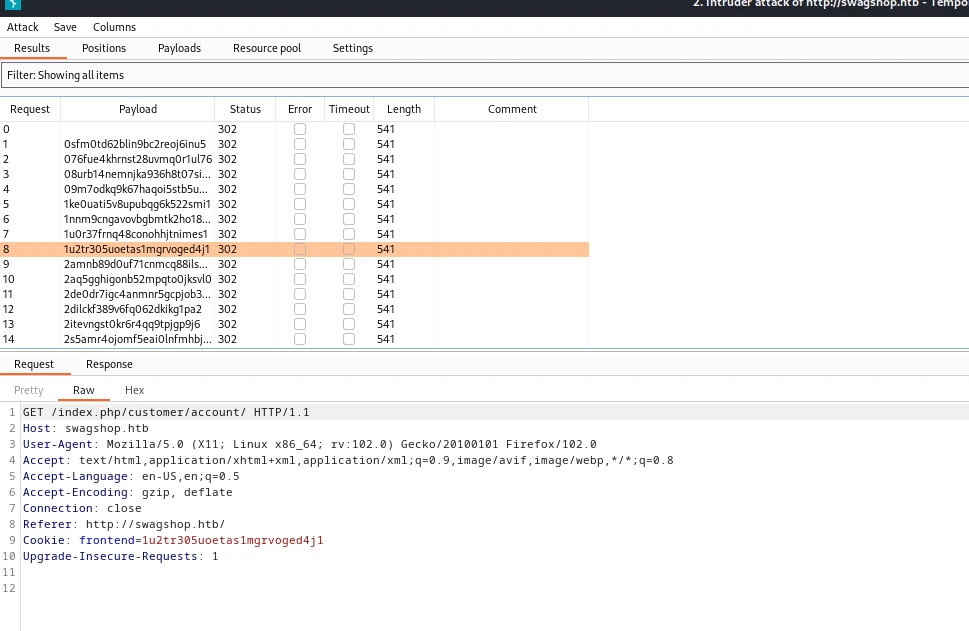Toggle Timeout checkbox for request 14
This screenshot has height=631, width=969.
[x=349, y=339]
